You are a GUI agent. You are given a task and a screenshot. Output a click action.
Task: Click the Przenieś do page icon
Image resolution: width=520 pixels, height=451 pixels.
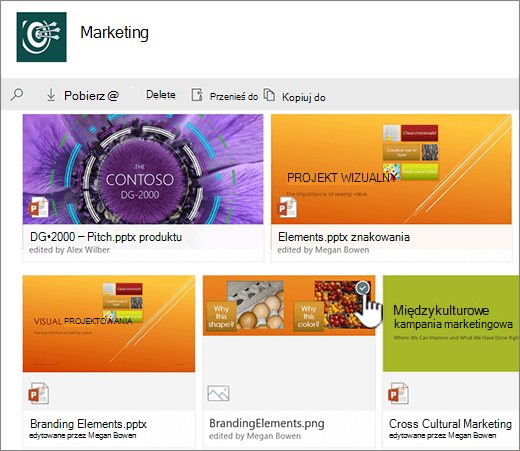197,95
